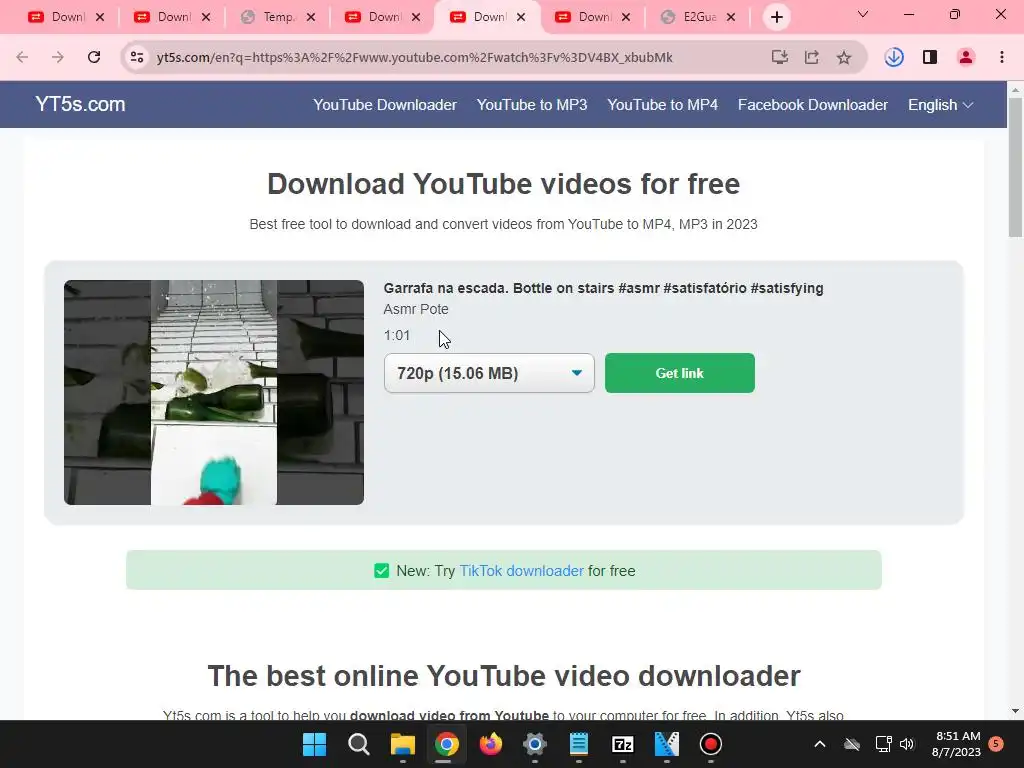This screenshot has height=768, width=1024.
Task: Open the TikTok downloader link
Action: pos(521,571)
